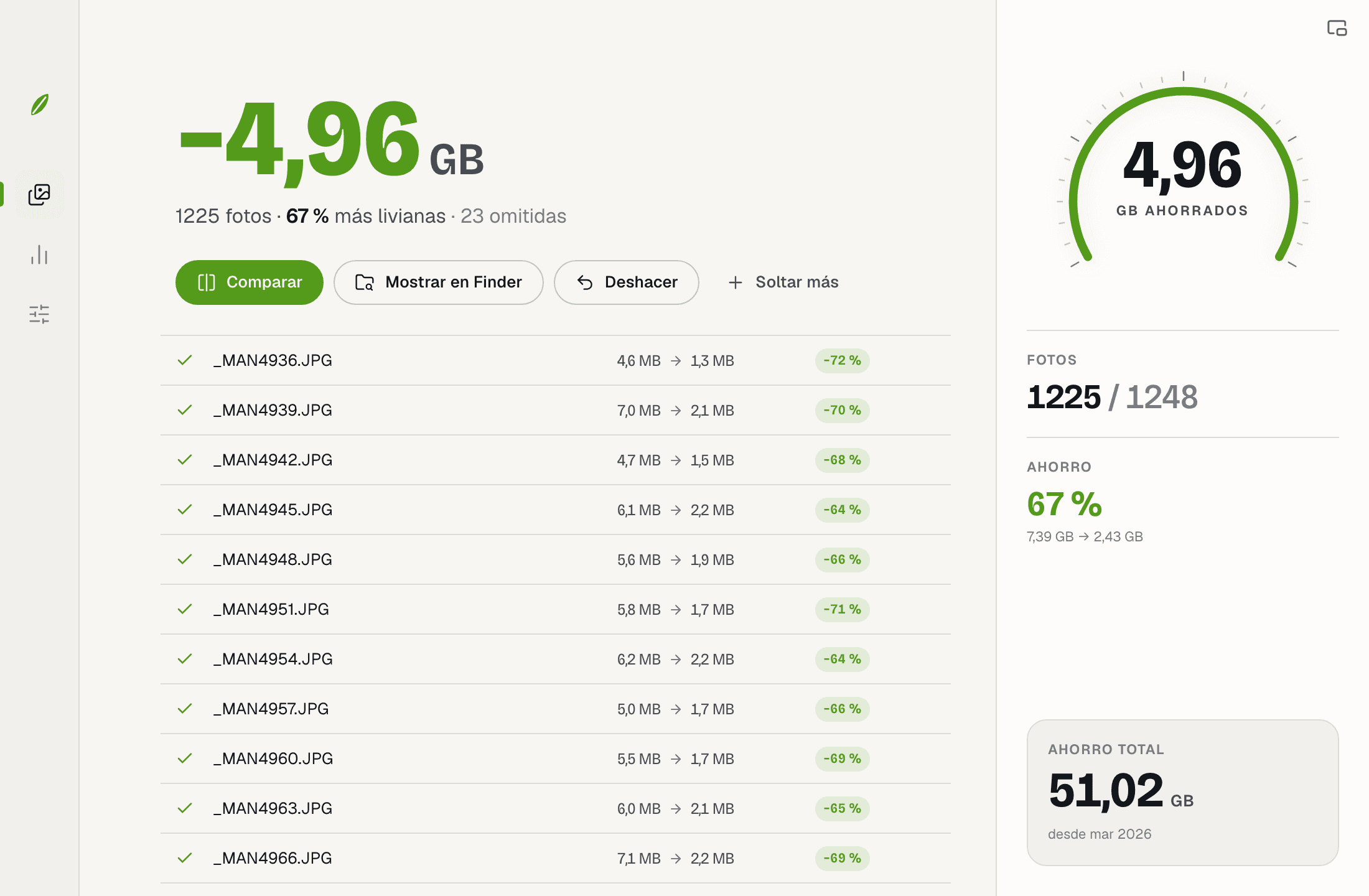Screen dimensions: 1369x896
Task: Open the statistics bar chart view
Action: coord(39,254)
